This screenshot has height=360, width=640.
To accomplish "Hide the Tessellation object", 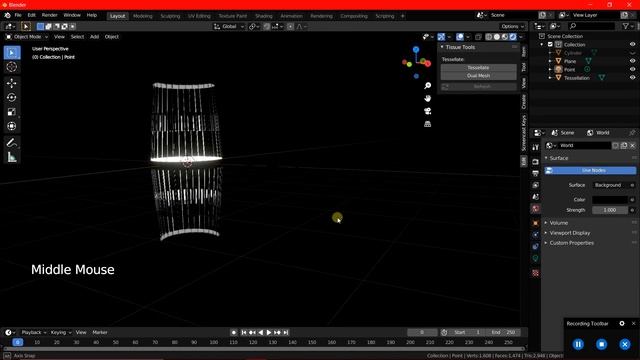I will tap(632, 78).
